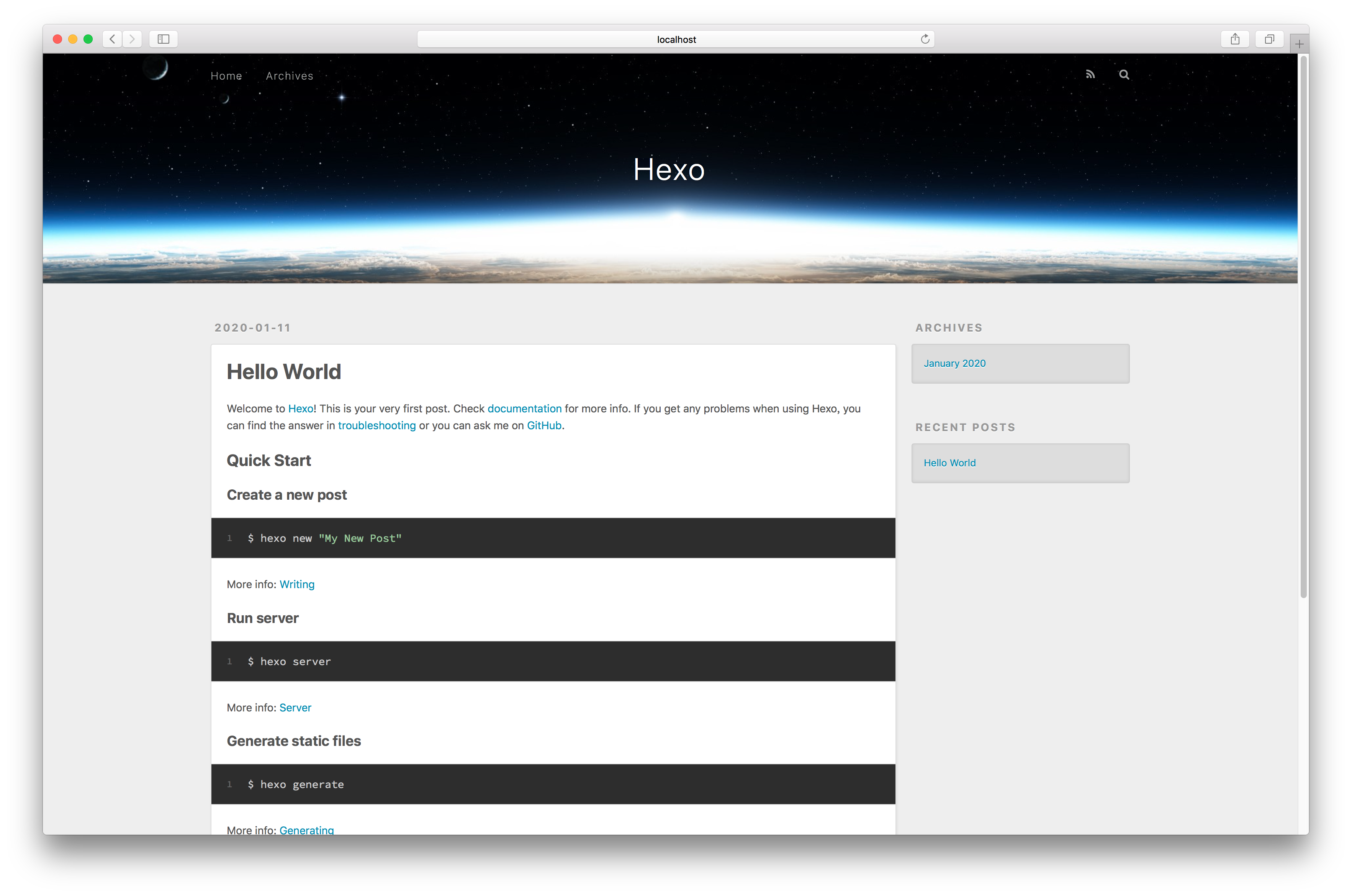Screen dimensions: 1352x896
Task: Click the localhost address bar
Action: point(676,39)
